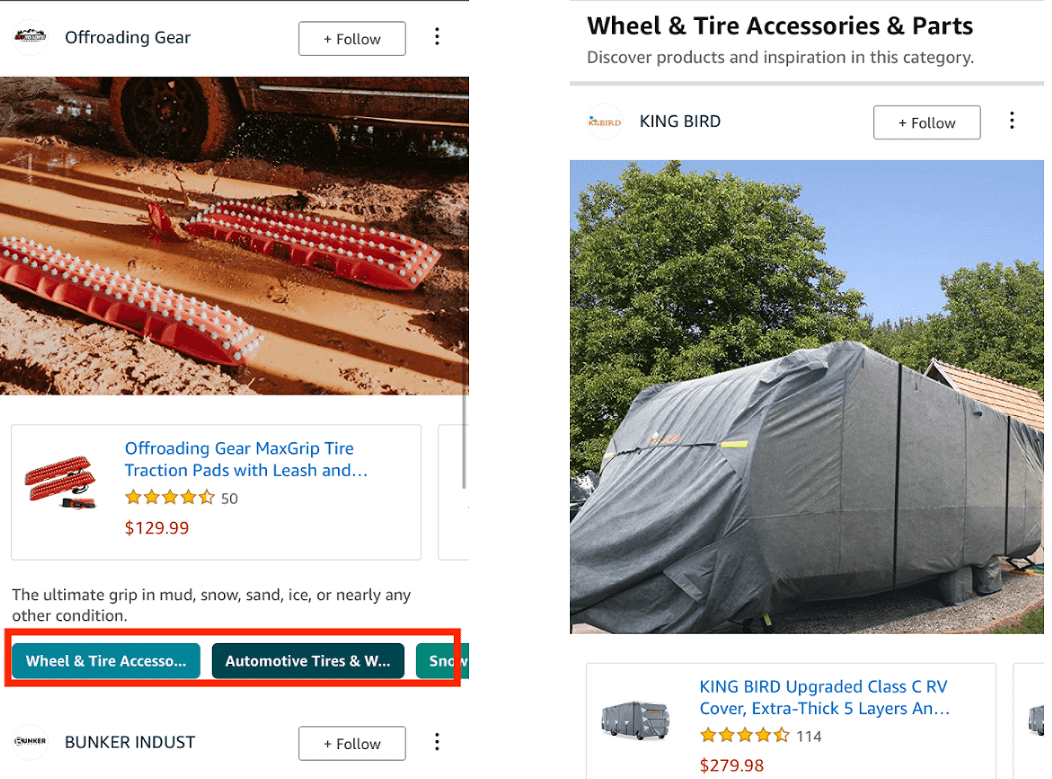The height and width of the screenshot is (779, 1052).
Task: Open the Offroading Gear post options menu
Action: 437,38
